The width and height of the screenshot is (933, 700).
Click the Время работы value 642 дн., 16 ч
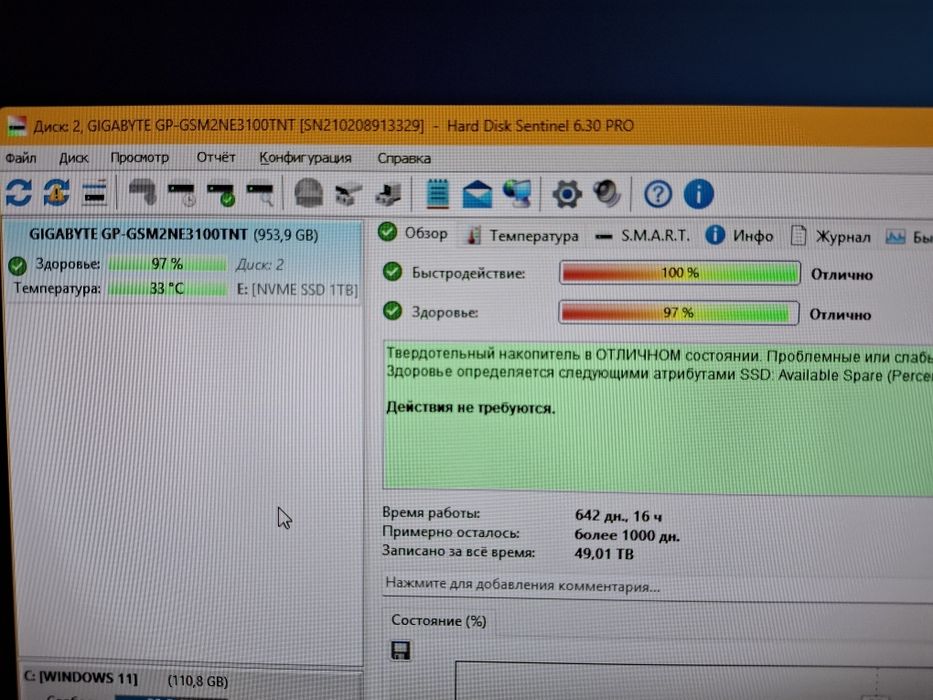coord(618,515)
